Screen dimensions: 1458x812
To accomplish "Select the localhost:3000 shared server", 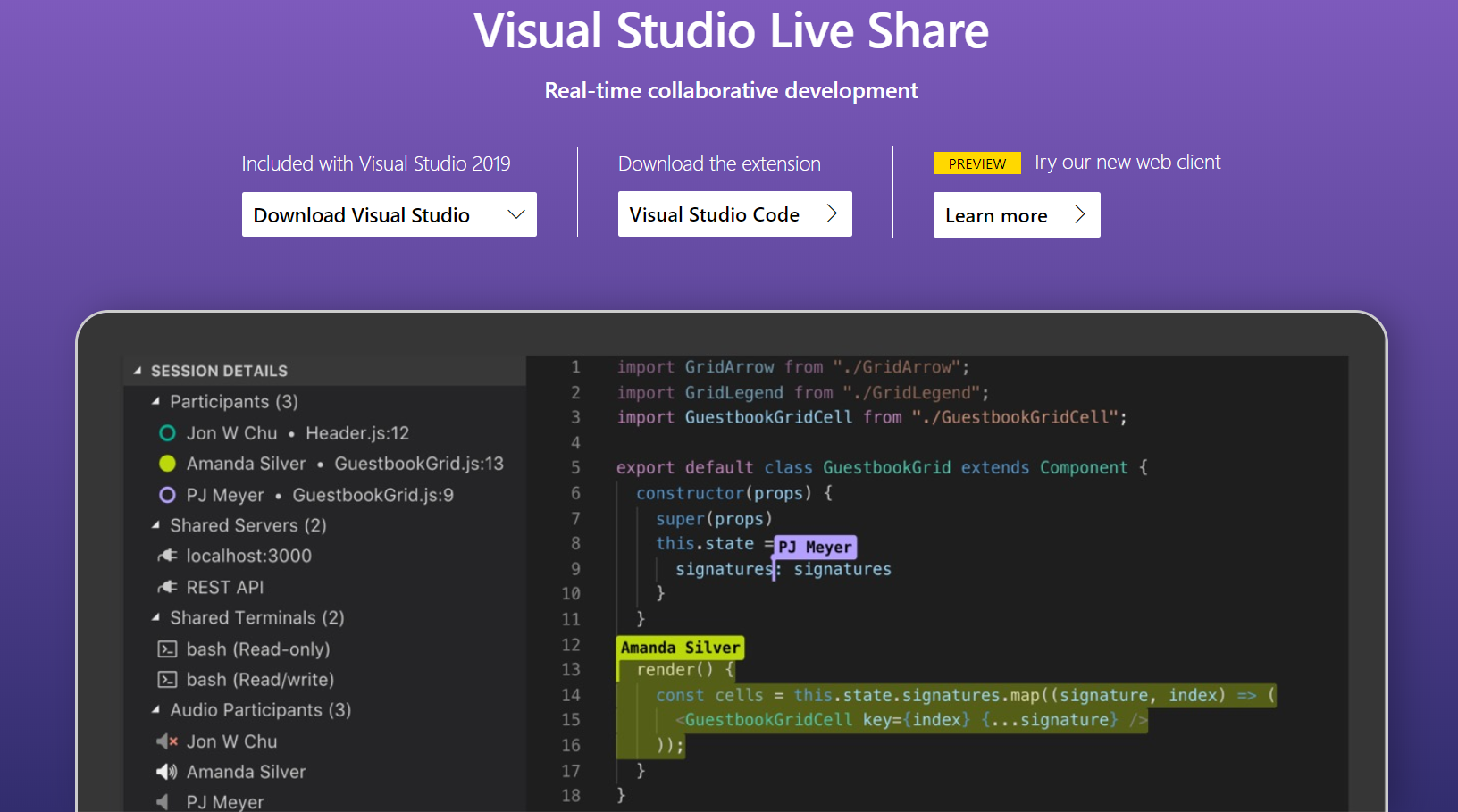I will [325, 556].
